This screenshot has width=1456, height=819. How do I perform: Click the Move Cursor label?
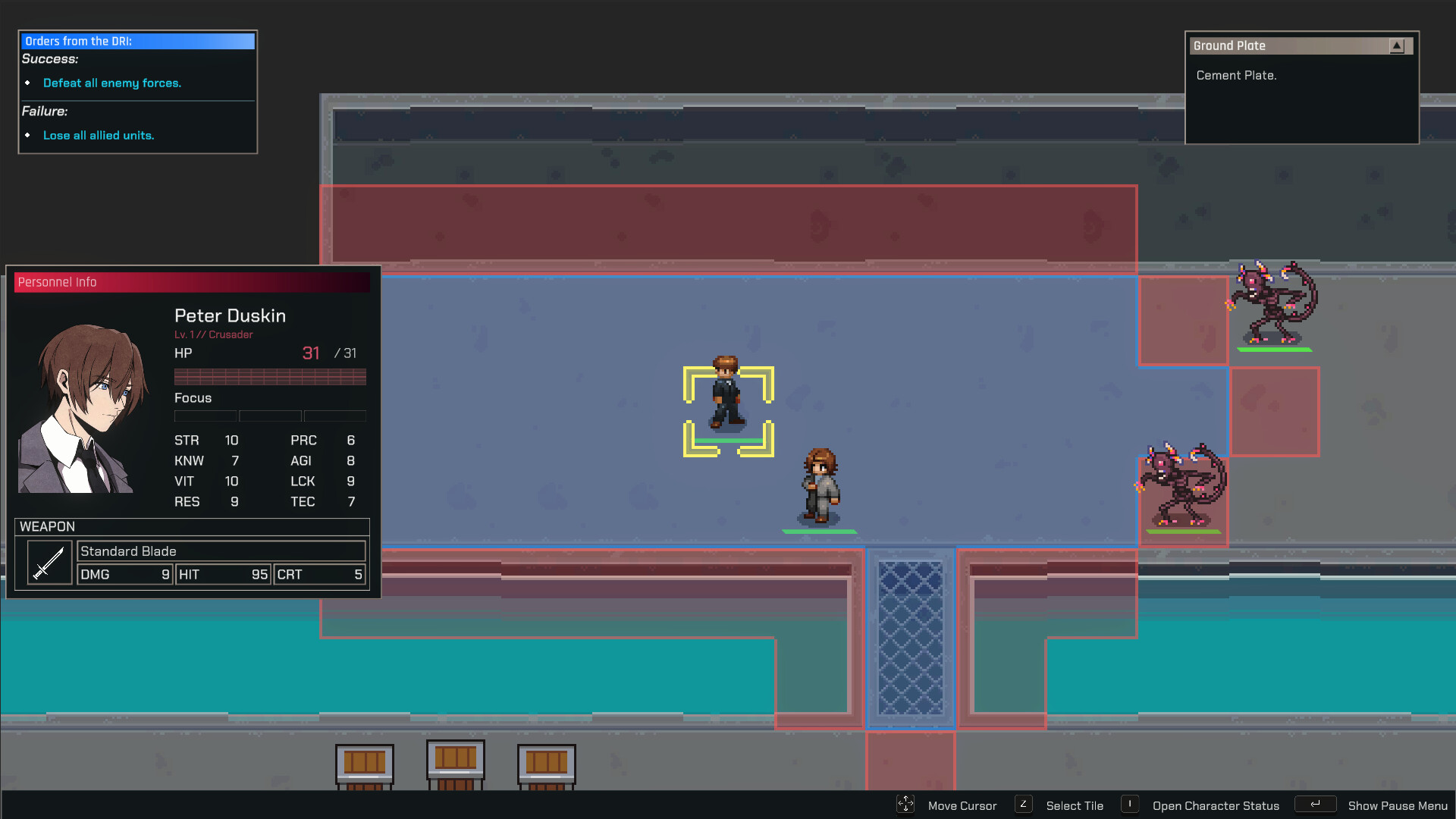[x=962, y=805]
